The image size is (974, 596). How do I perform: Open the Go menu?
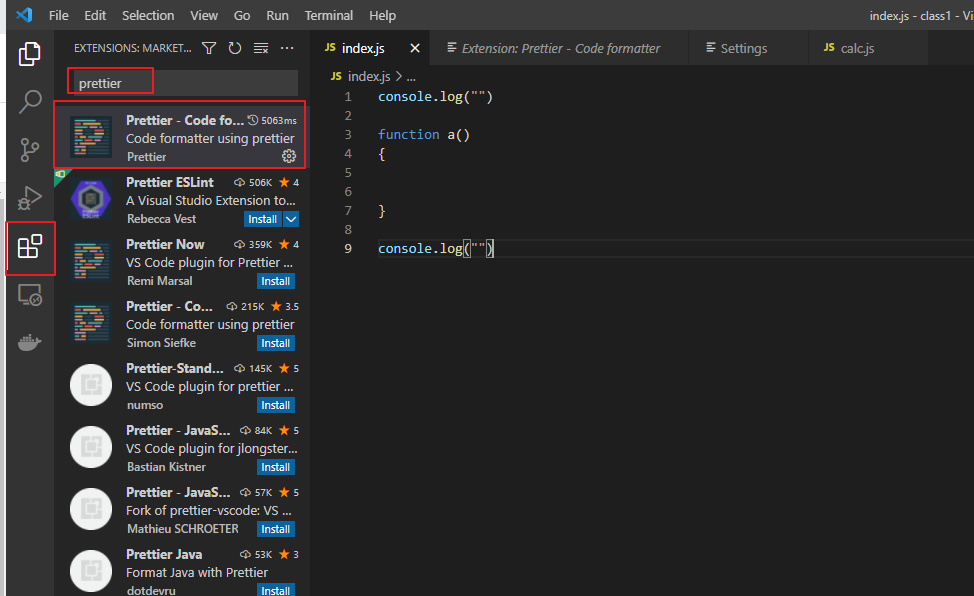click(242, 15)
